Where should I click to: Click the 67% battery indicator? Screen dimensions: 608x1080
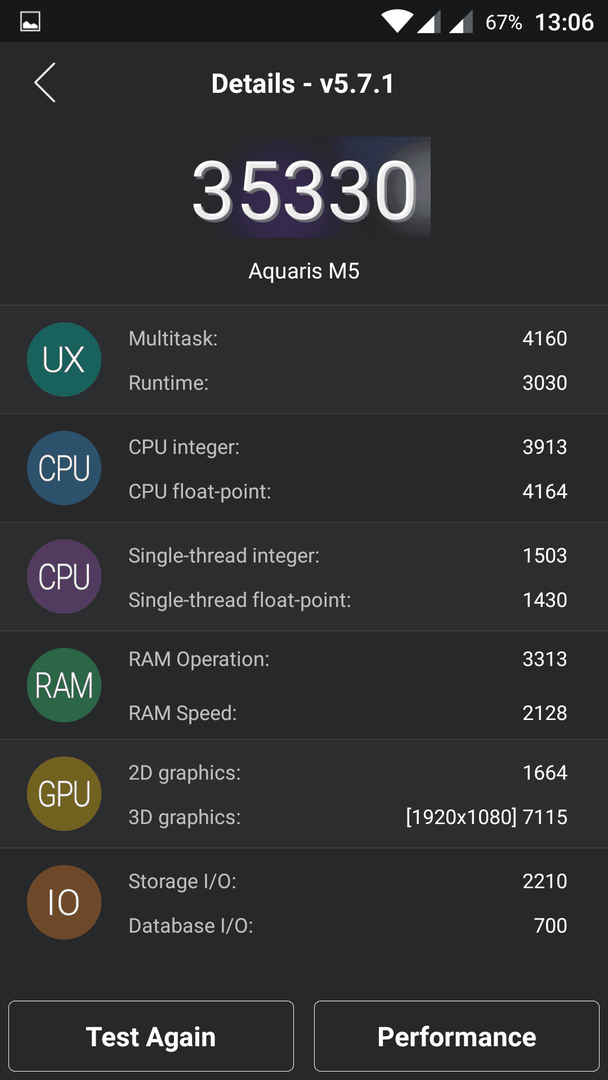[x=503, y=23]
